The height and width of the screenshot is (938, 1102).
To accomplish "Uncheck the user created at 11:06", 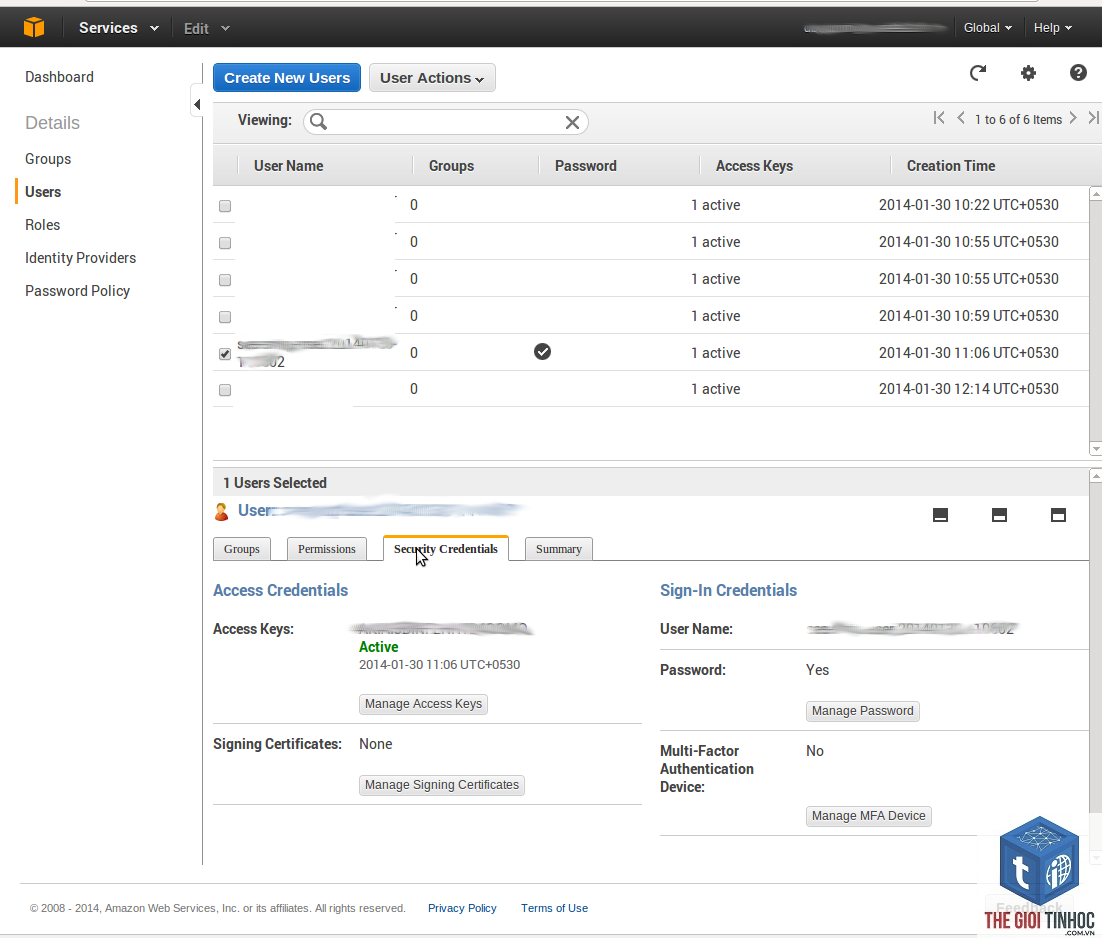I will (x=225, y=353).
